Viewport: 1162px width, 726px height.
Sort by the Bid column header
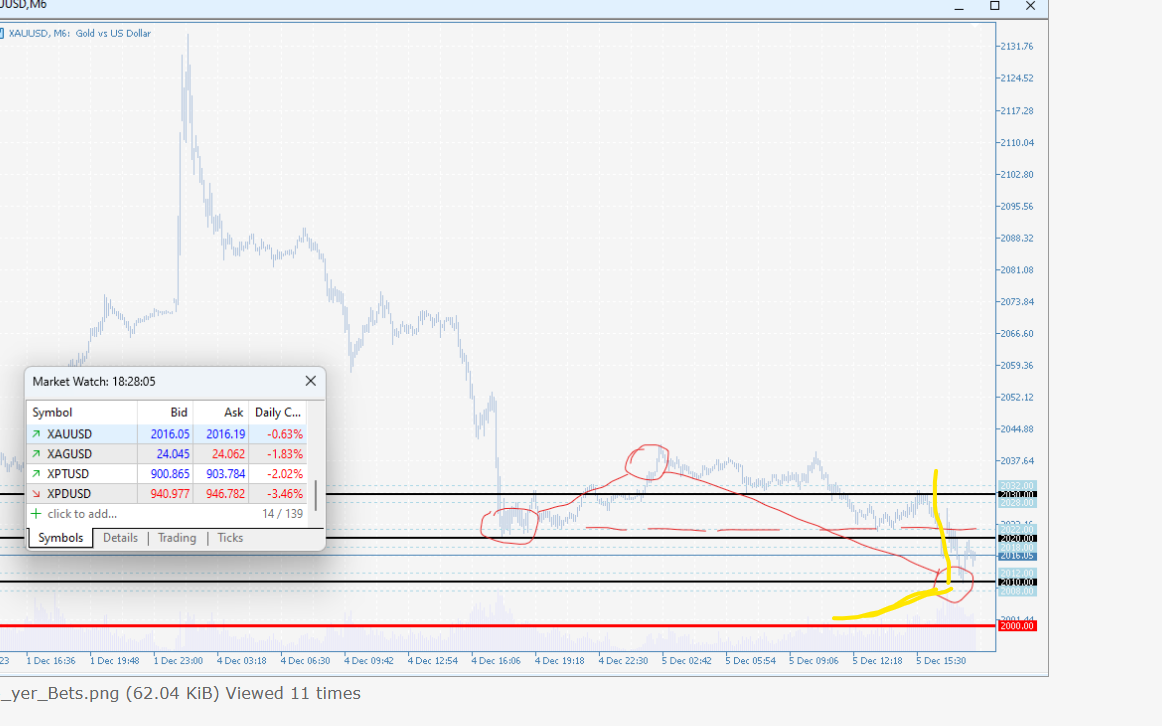click(x=165, y=412)
